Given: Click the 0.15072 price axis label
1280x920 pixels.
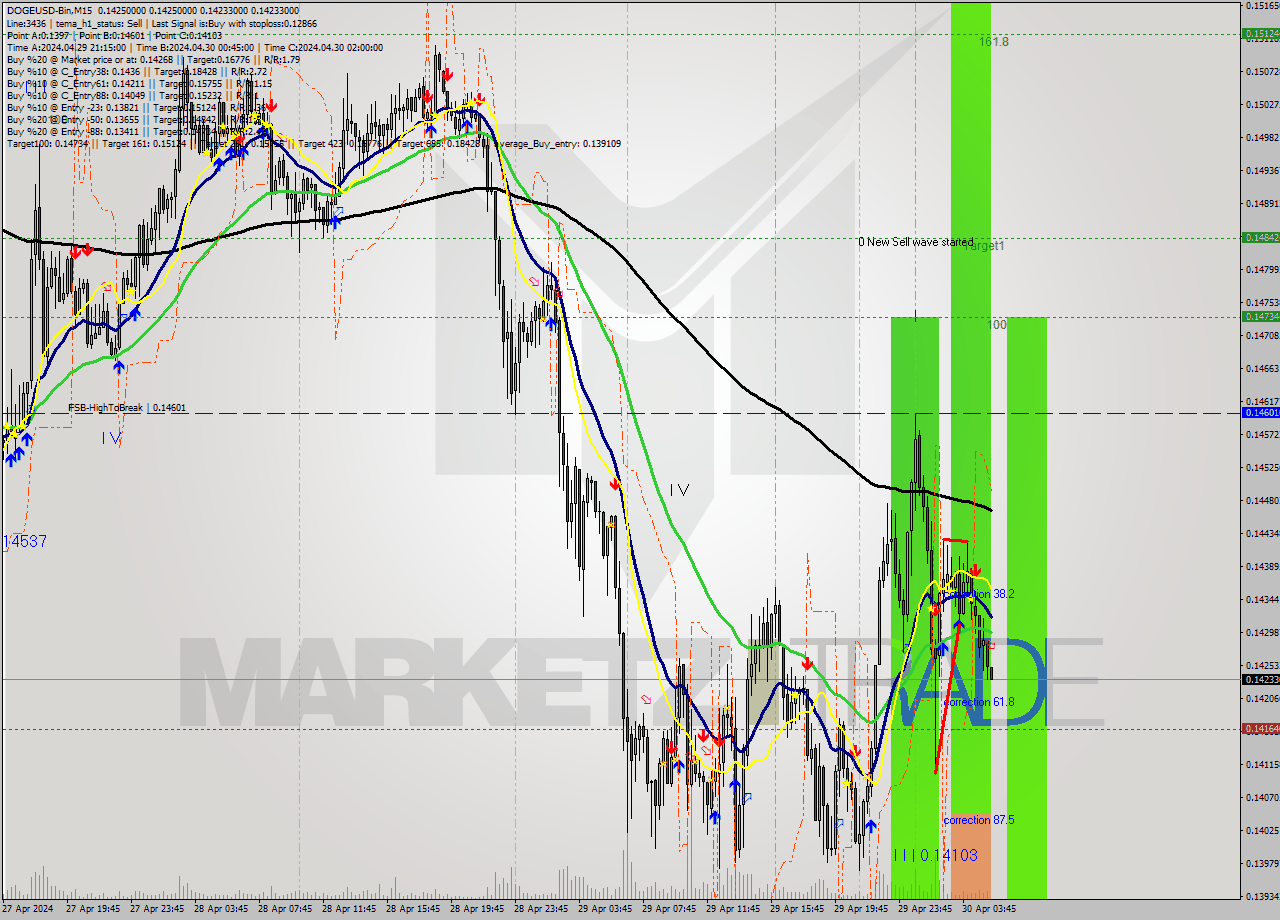Looking at the screenshot, I should point(1262,71).
